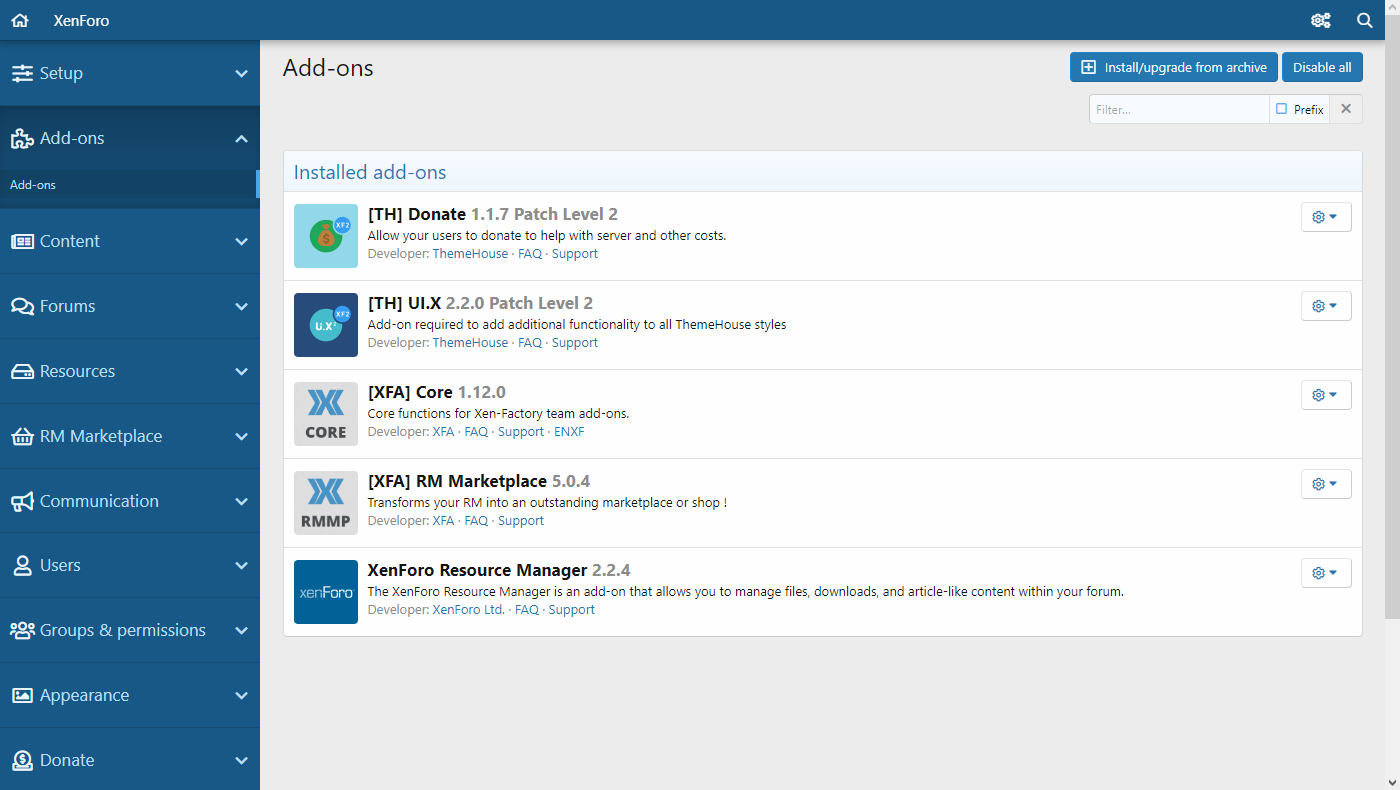The height and width of the screenshot is (790, 1400).
Task: Click the [TH] Donate add-on icon
Action: click(326, 236)
